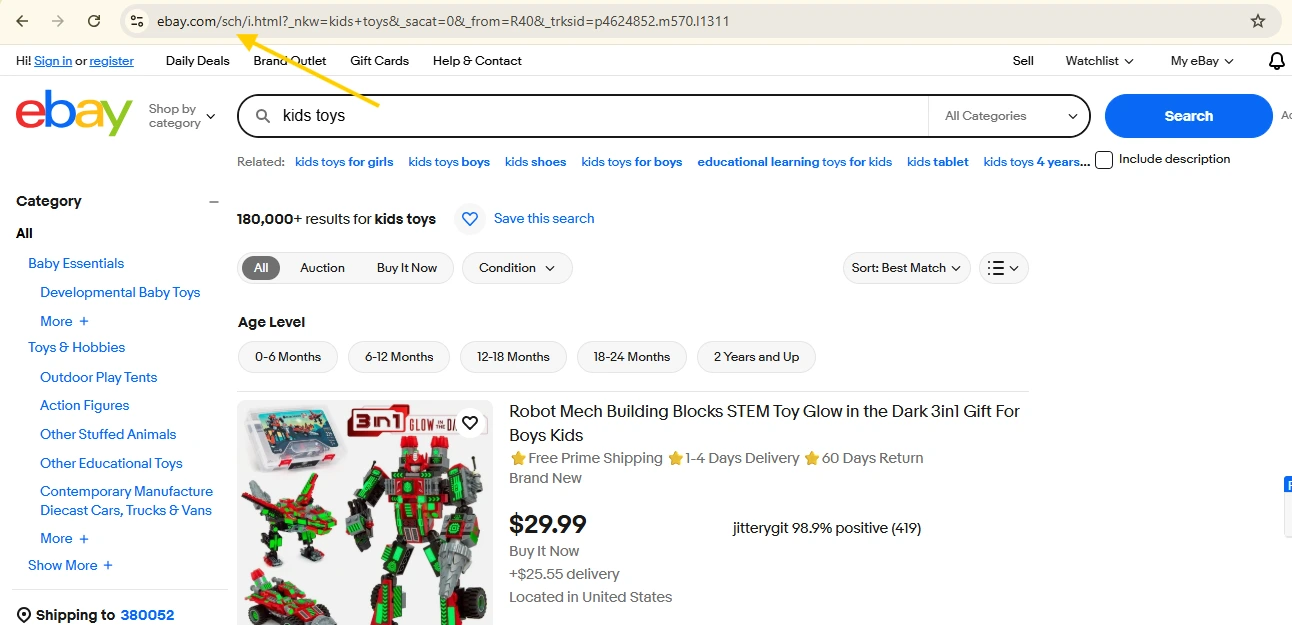Viewport: 1292px width, 625px height.
Task: Click the shipping location pin icon
Action: pos(23,614)
